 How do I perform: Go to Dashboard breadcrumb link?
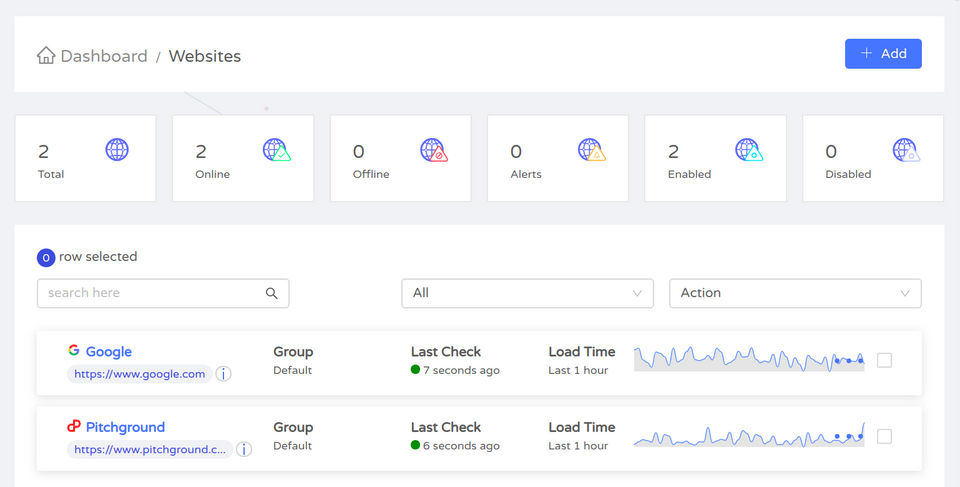point(103,56)
